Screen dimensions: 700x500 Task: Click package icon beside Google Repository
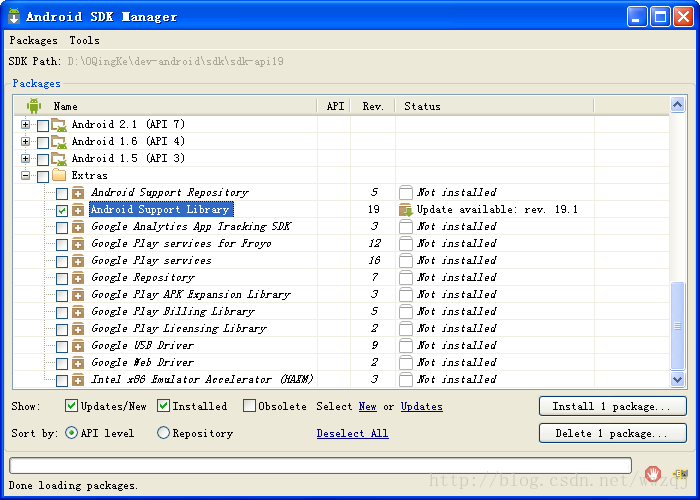click(x=78, y=278)
